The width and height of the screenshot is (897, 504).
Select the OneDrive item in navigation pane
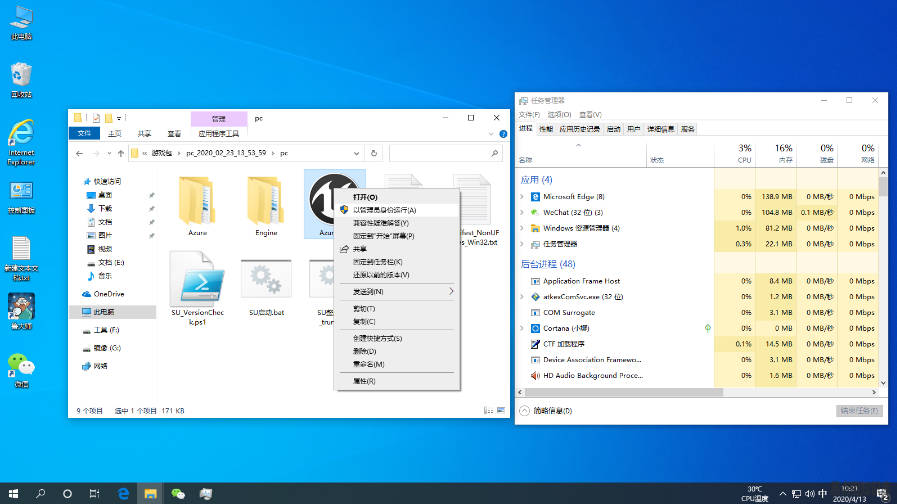(108, 294)
